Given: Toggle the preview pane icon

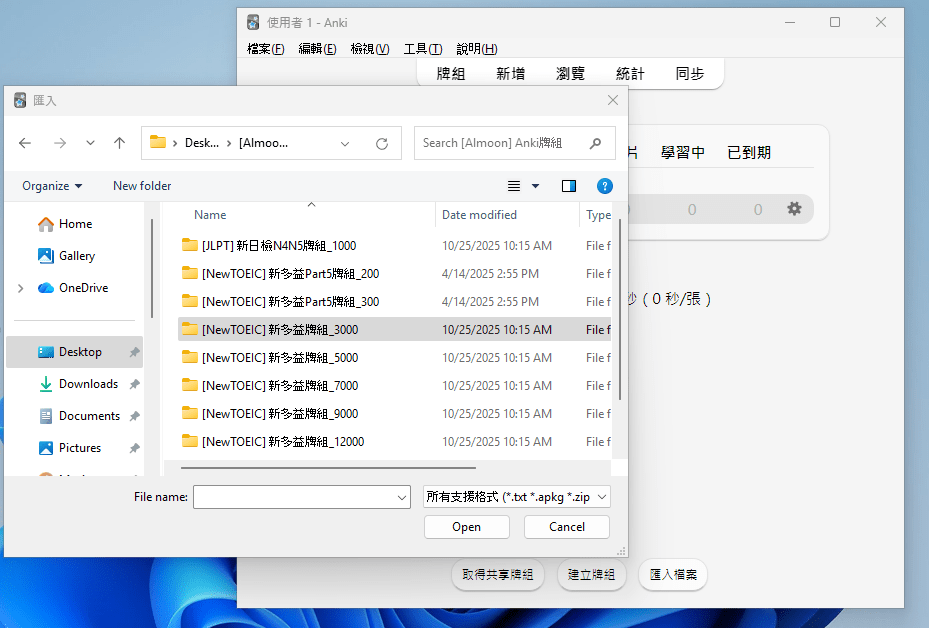Looking at the screenshot, I should (569, 186).
